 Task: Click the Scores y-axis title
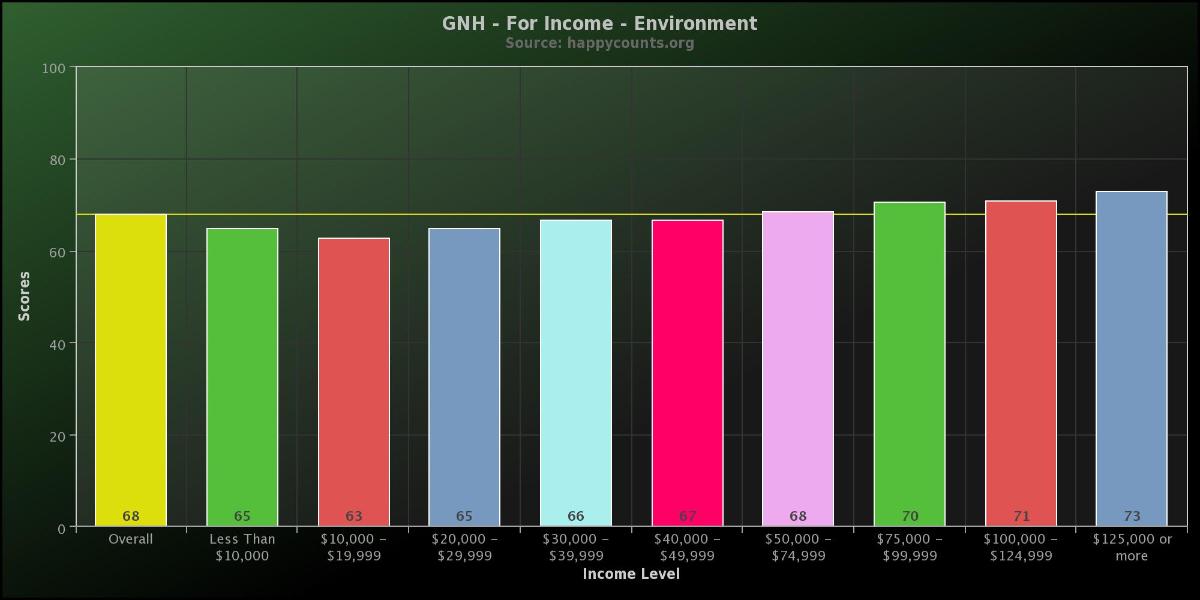click(25, 297)
